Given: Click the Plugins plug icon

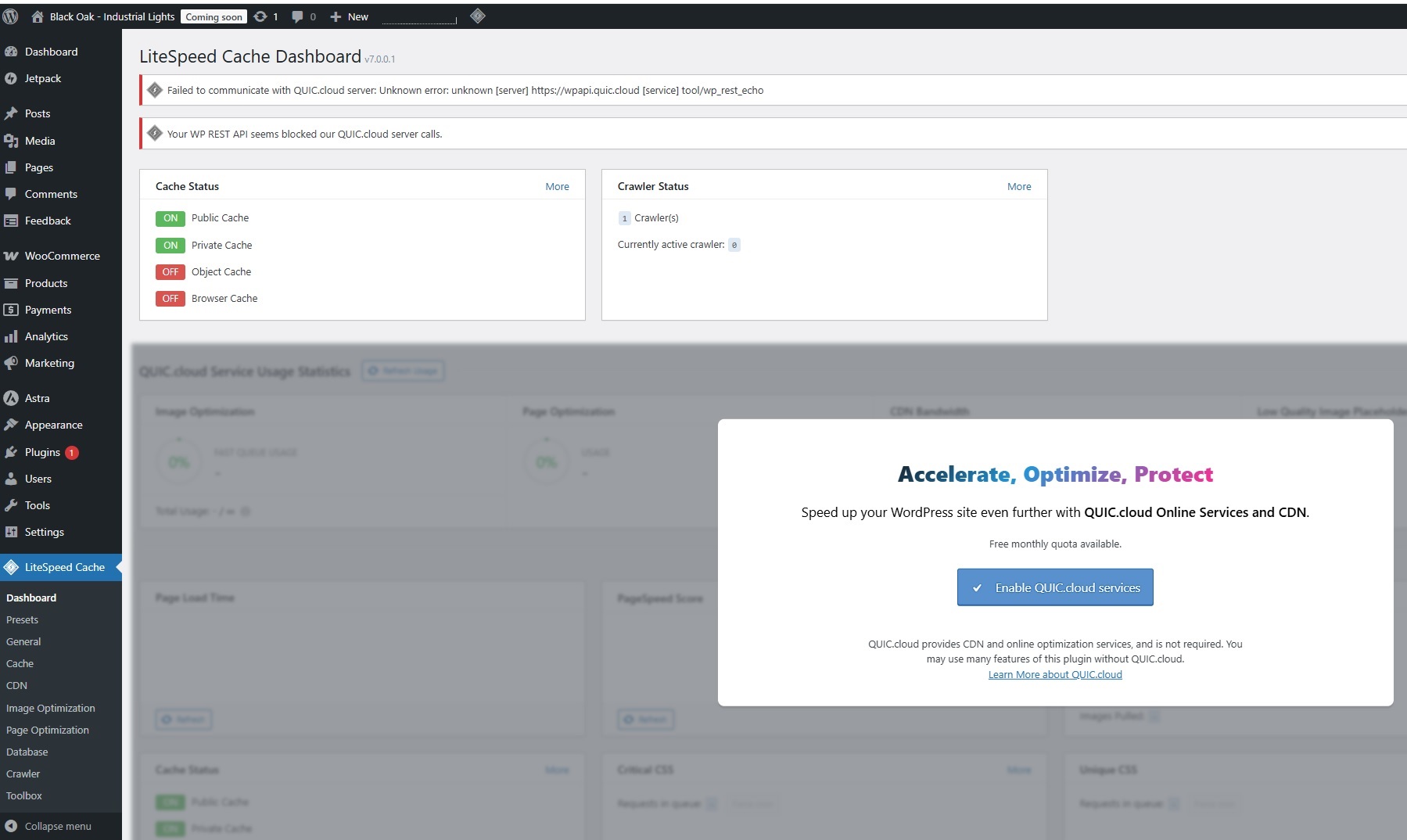Looking at the screenshot, I should click(11, 452).
